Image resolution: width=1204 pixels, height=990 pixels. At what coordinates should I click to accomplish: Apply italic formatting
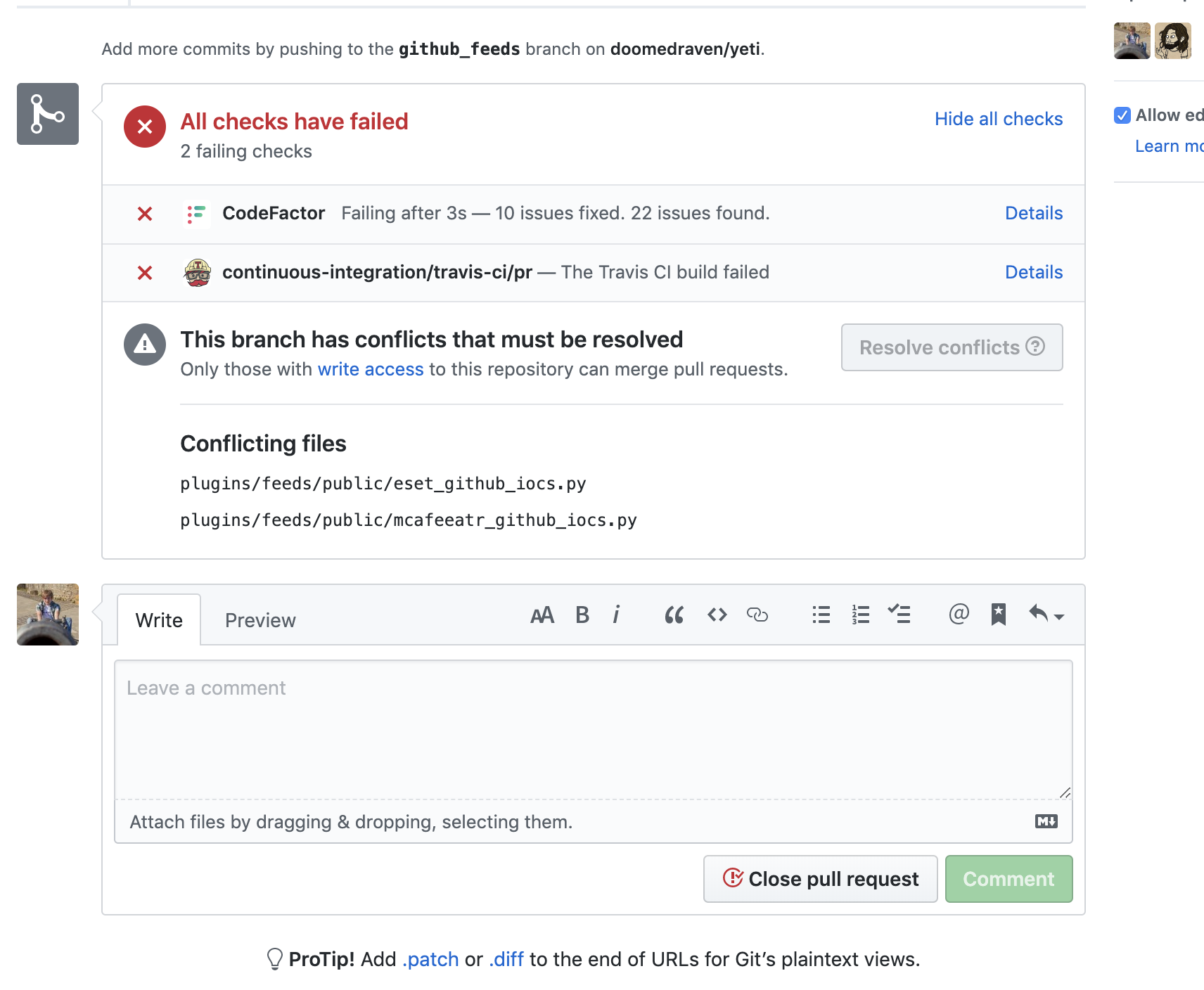(617, 615)
